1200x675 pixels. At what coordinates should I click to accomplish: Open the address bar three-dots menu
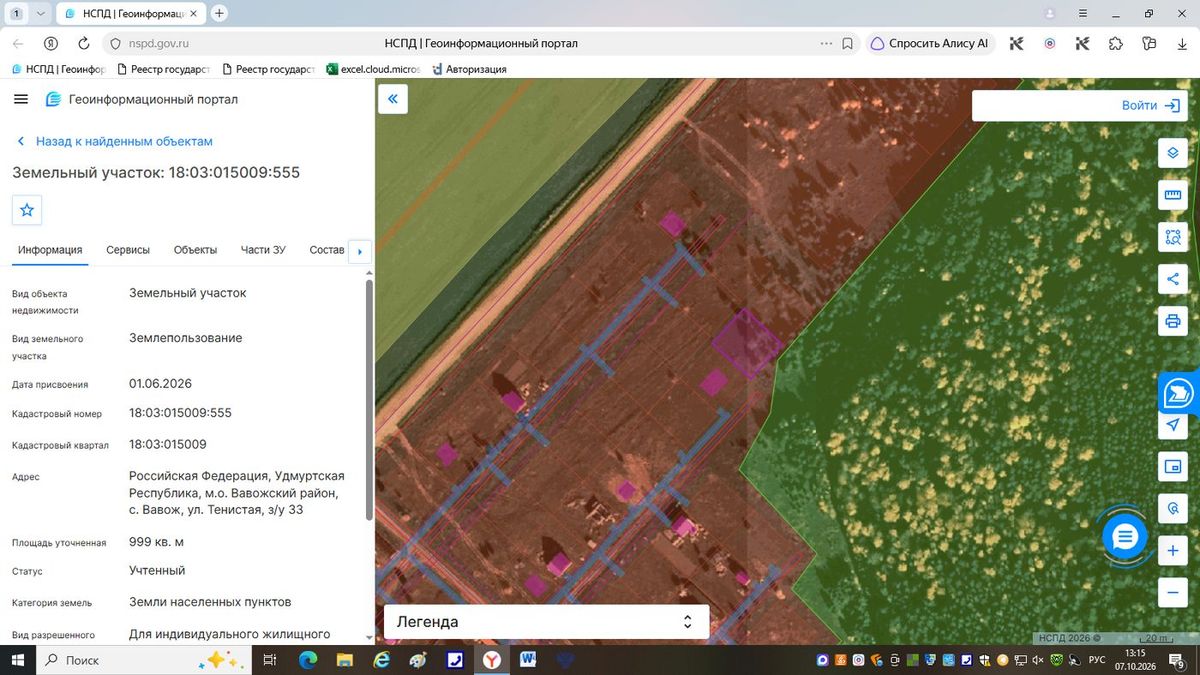(826, 44)
